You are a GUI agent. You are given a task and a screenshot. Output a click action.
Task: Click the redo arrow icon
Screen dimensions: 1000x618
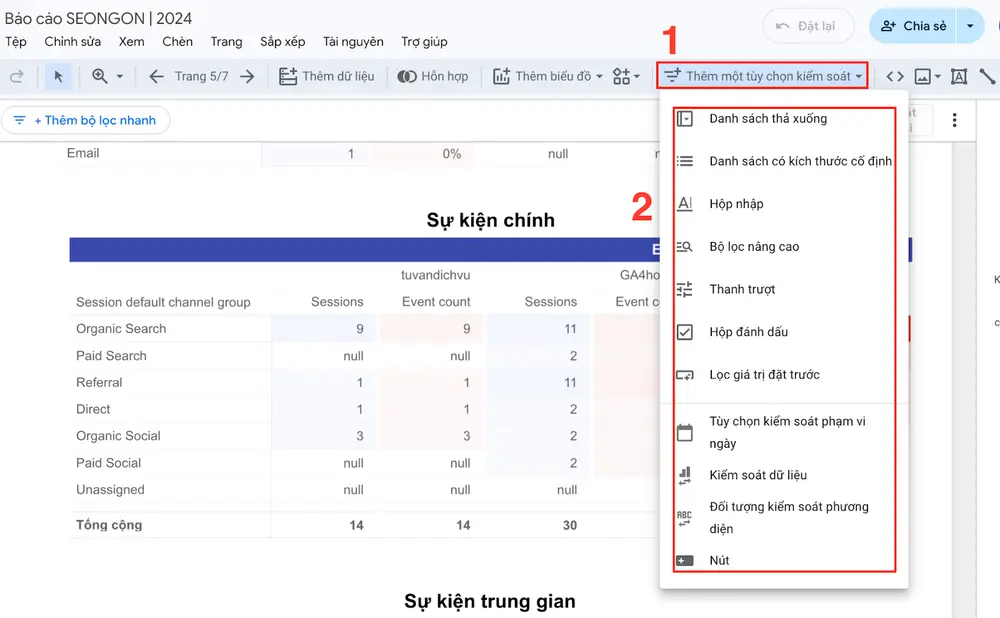17,77
